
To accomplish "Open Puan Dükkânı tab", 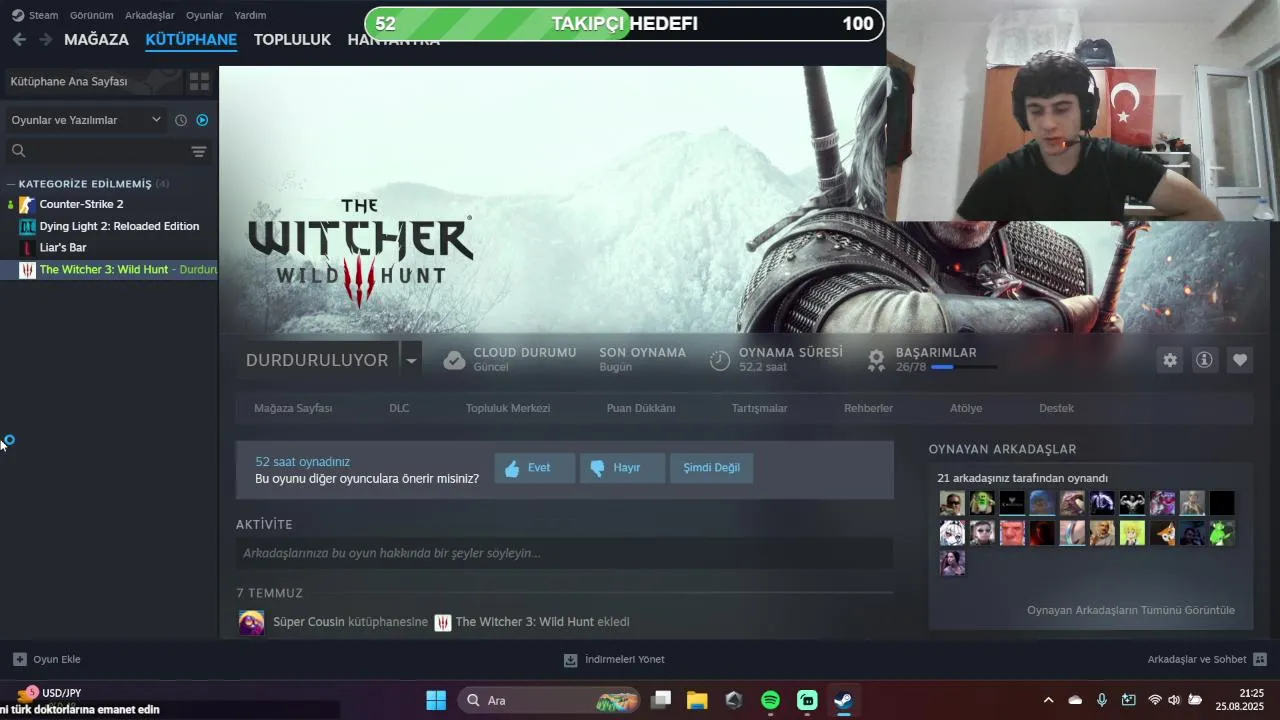I will click(x=641, y=408).
